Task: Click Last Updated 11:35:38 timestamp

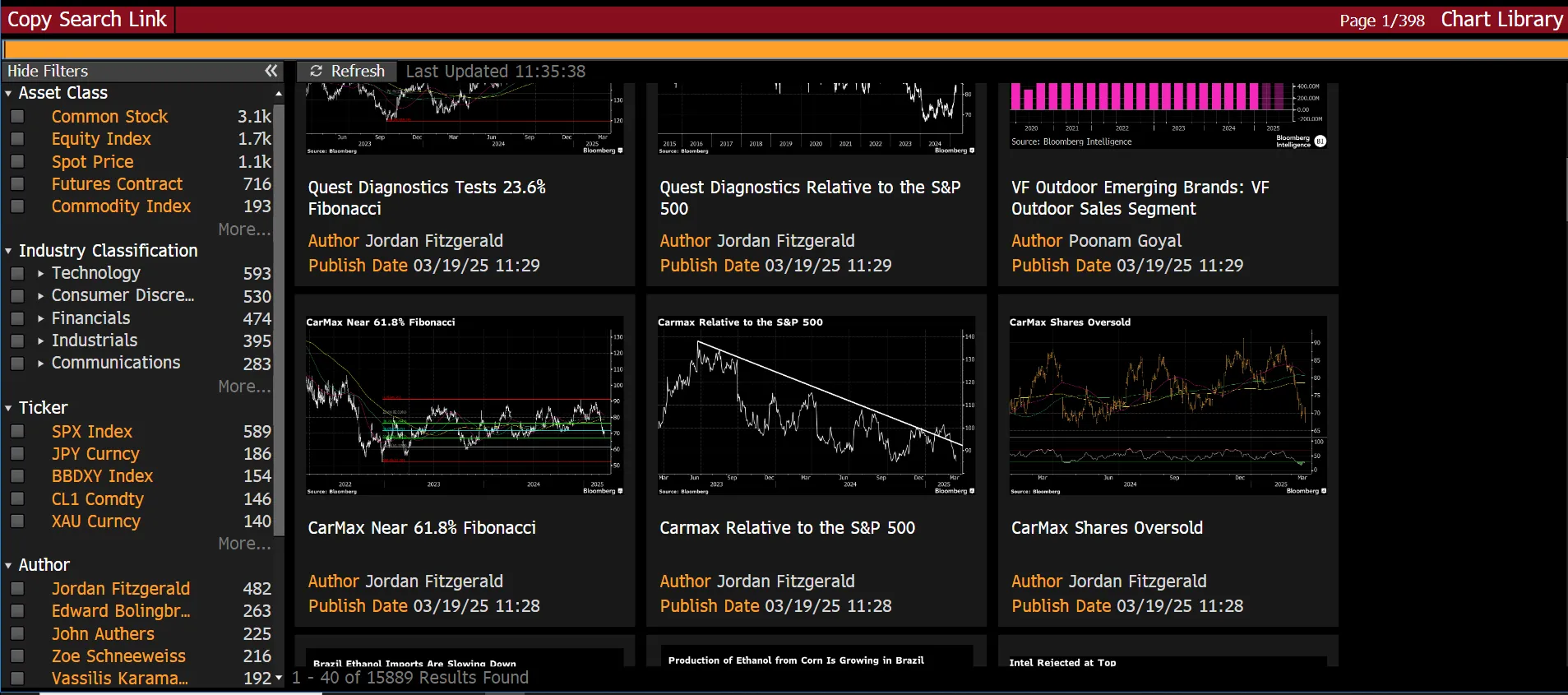Action: 496,72
